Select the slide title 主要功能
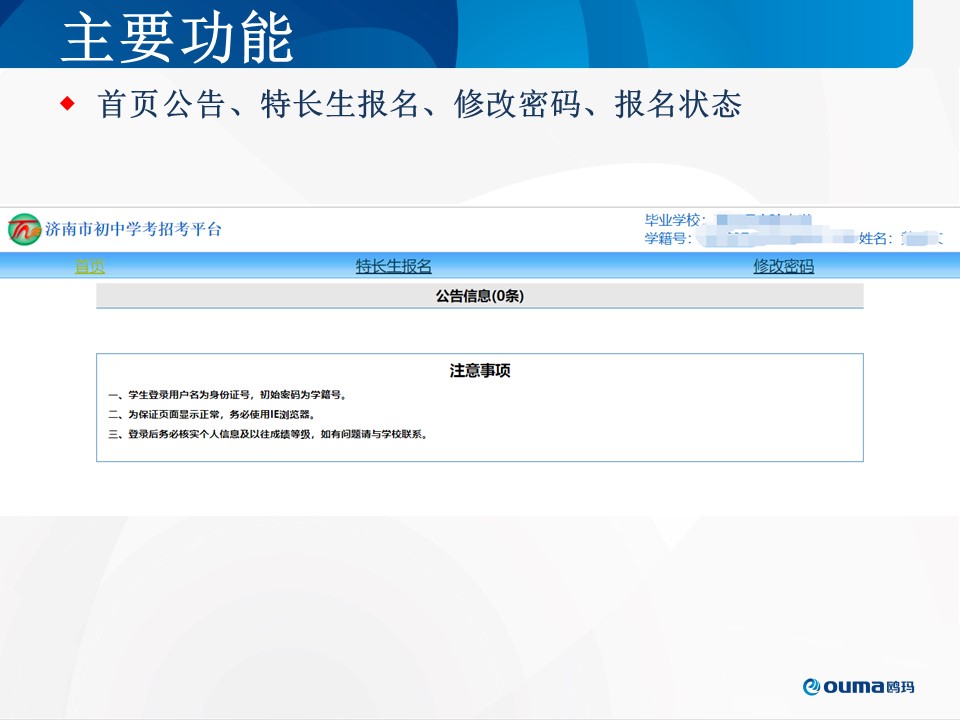960x720 pixels. tap(177, 38)
